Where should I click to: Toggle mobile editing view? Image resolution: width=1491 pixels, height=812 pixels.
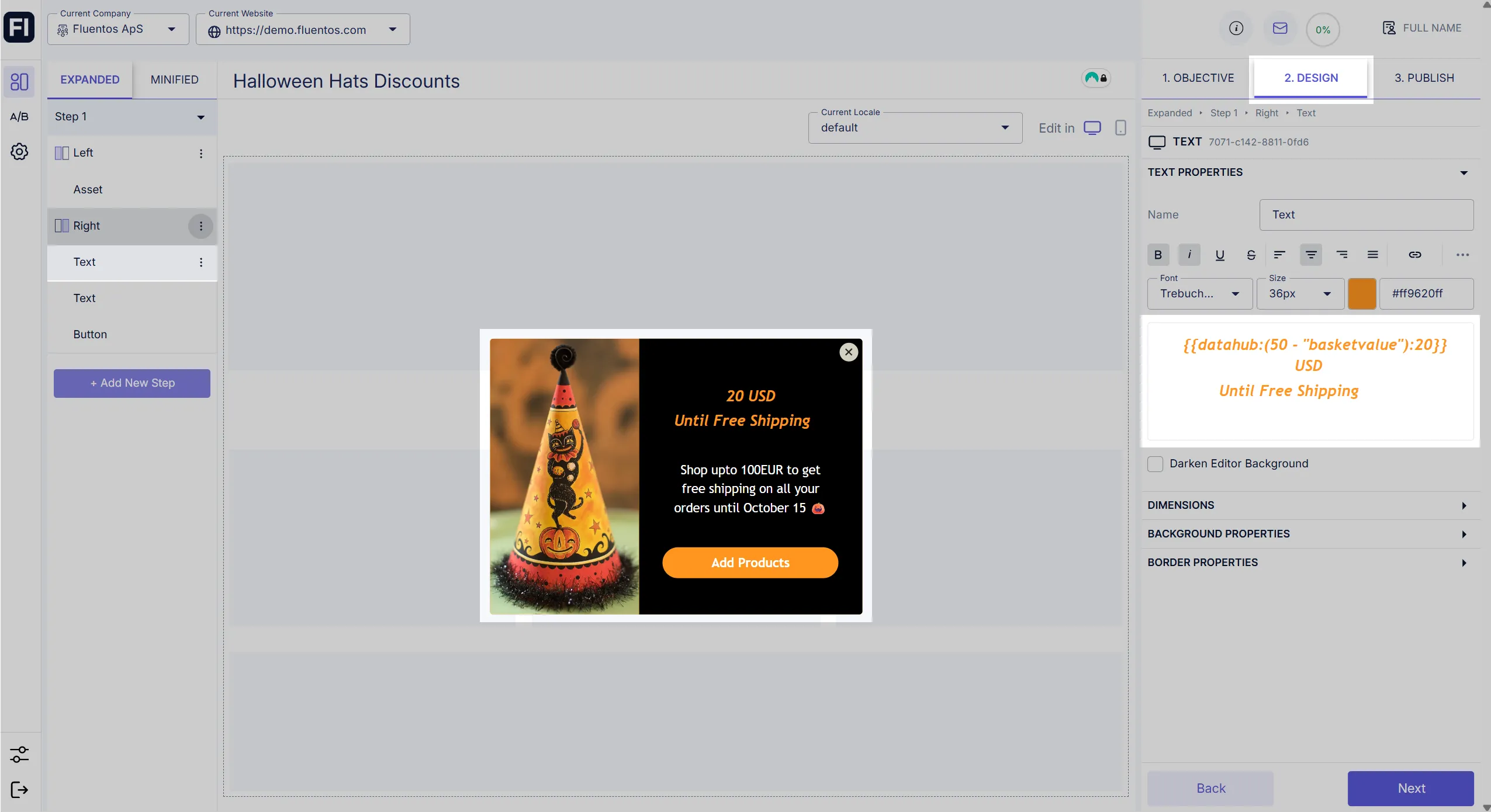click(1120, 127)
